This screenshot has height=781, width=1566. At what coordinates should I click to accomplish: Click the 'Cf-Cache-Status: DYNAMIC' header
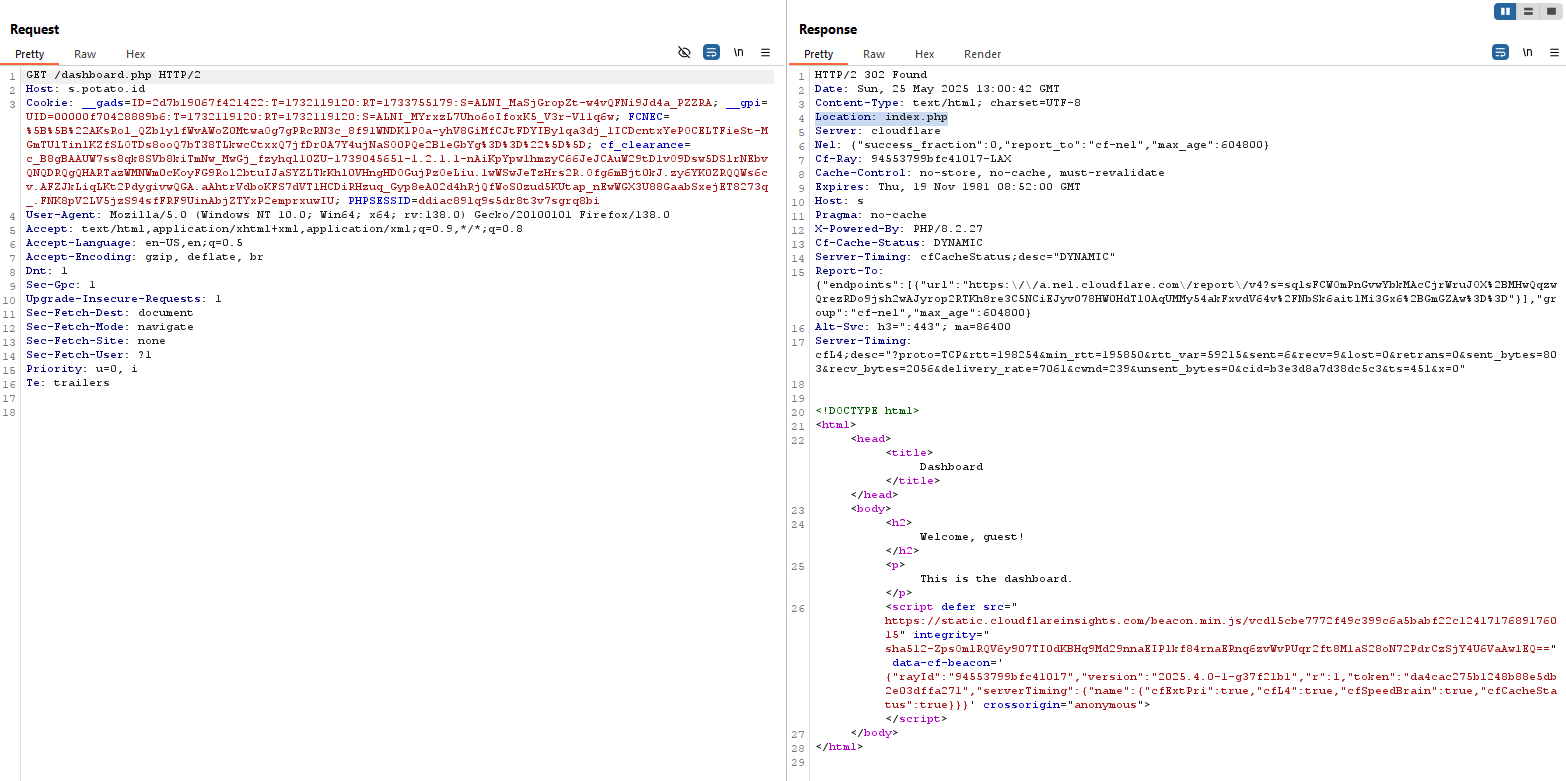coord(899,243)
